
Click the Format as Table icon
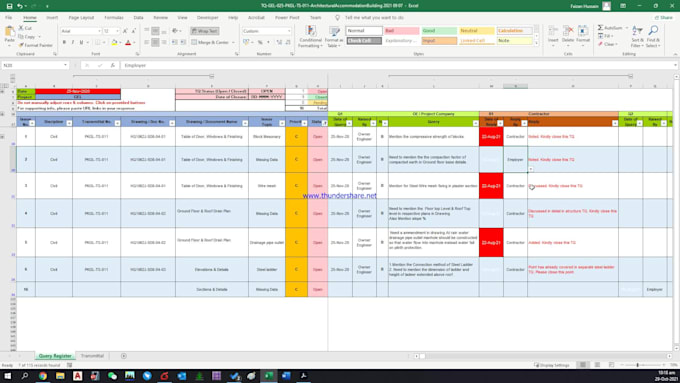pos(334,36)
